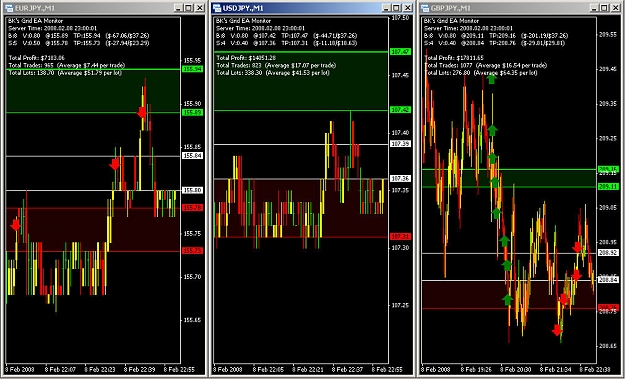The height and width of the screenshot is (379, 625).
Task: Click B:8 buy status line in GBPJPY
Action: click(495, 36)
